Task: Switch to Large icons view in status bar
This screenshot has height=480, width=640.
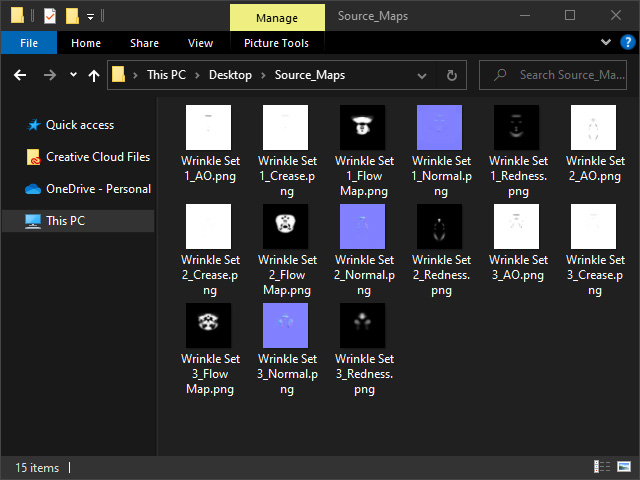Action: point(626,467)
